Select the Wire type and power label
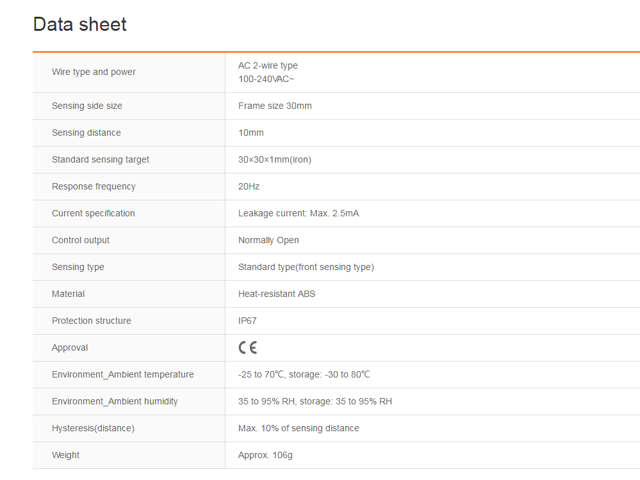 click(94, 72)
